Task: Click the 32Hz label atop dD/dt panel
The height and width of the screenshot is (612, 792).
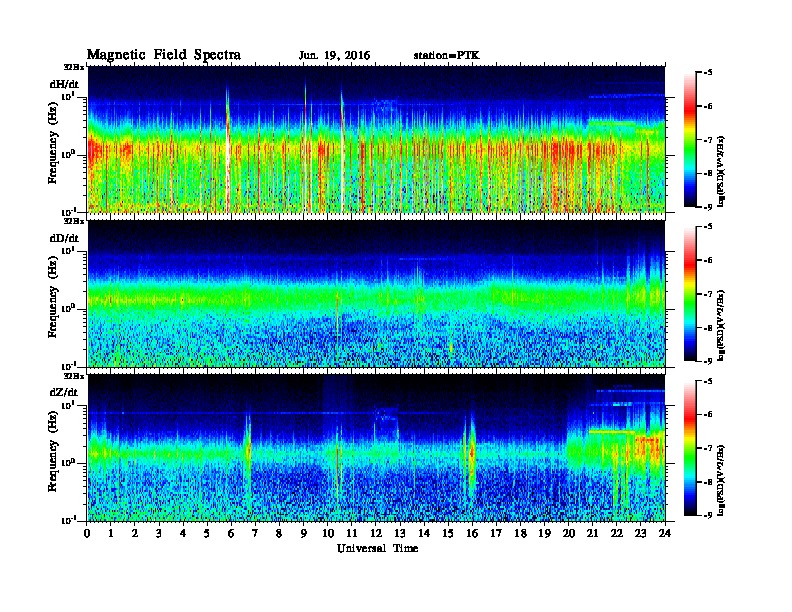Action: tap(74, 221)
